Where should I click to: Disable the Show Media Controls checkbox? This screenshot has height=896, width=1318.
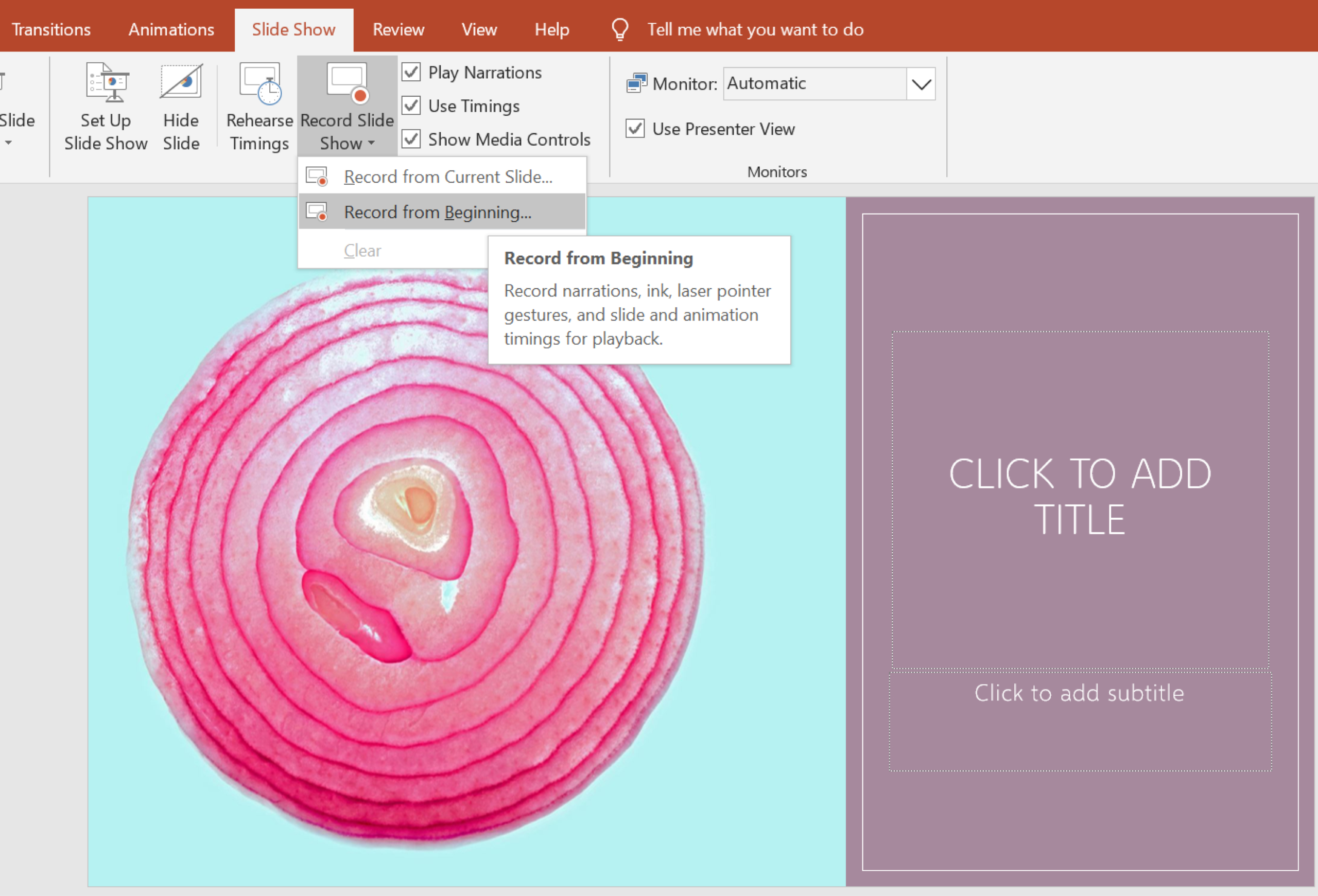(411, 139)
